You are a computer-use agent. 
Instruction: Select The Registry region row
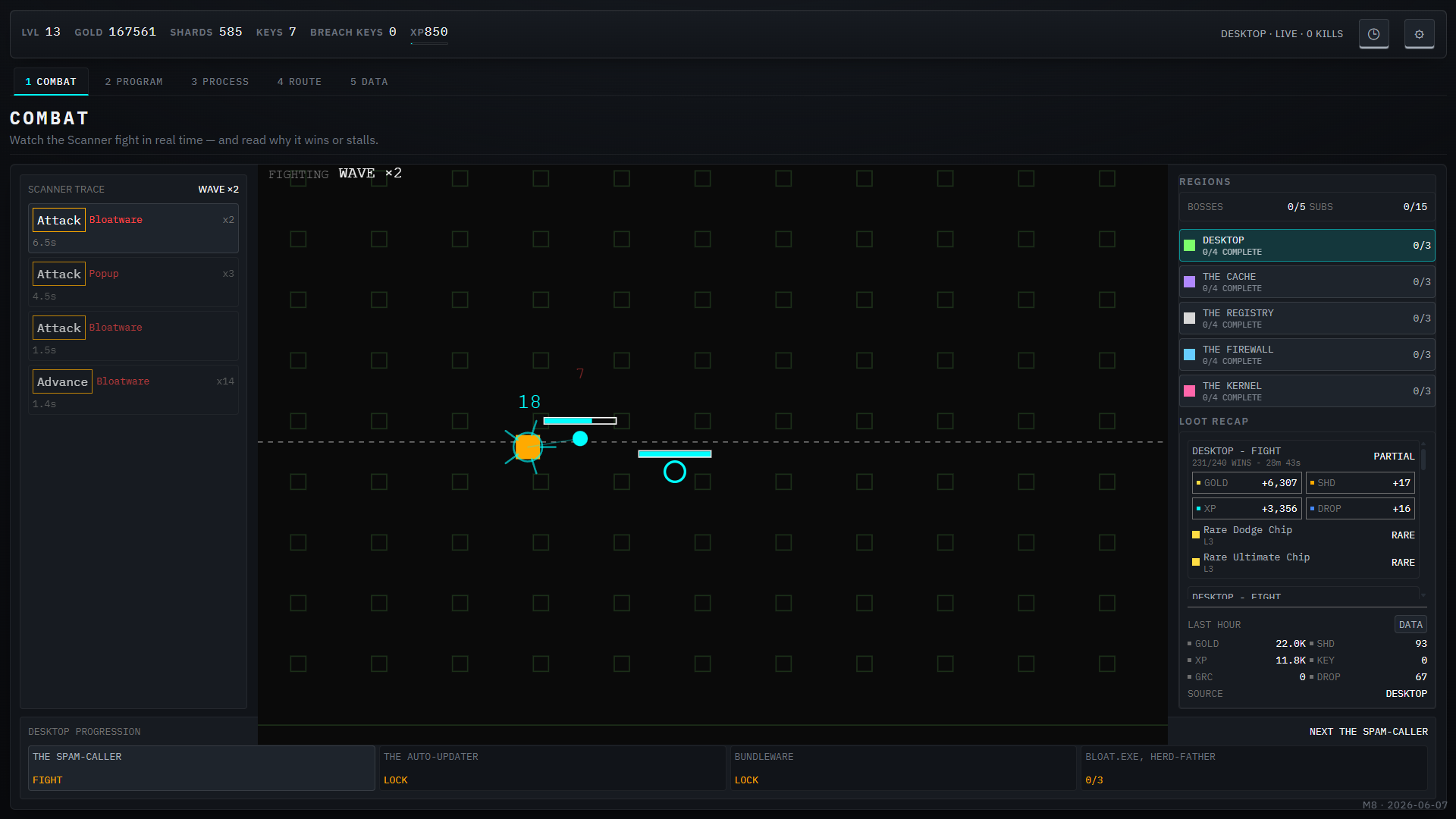pos(1307,318)
